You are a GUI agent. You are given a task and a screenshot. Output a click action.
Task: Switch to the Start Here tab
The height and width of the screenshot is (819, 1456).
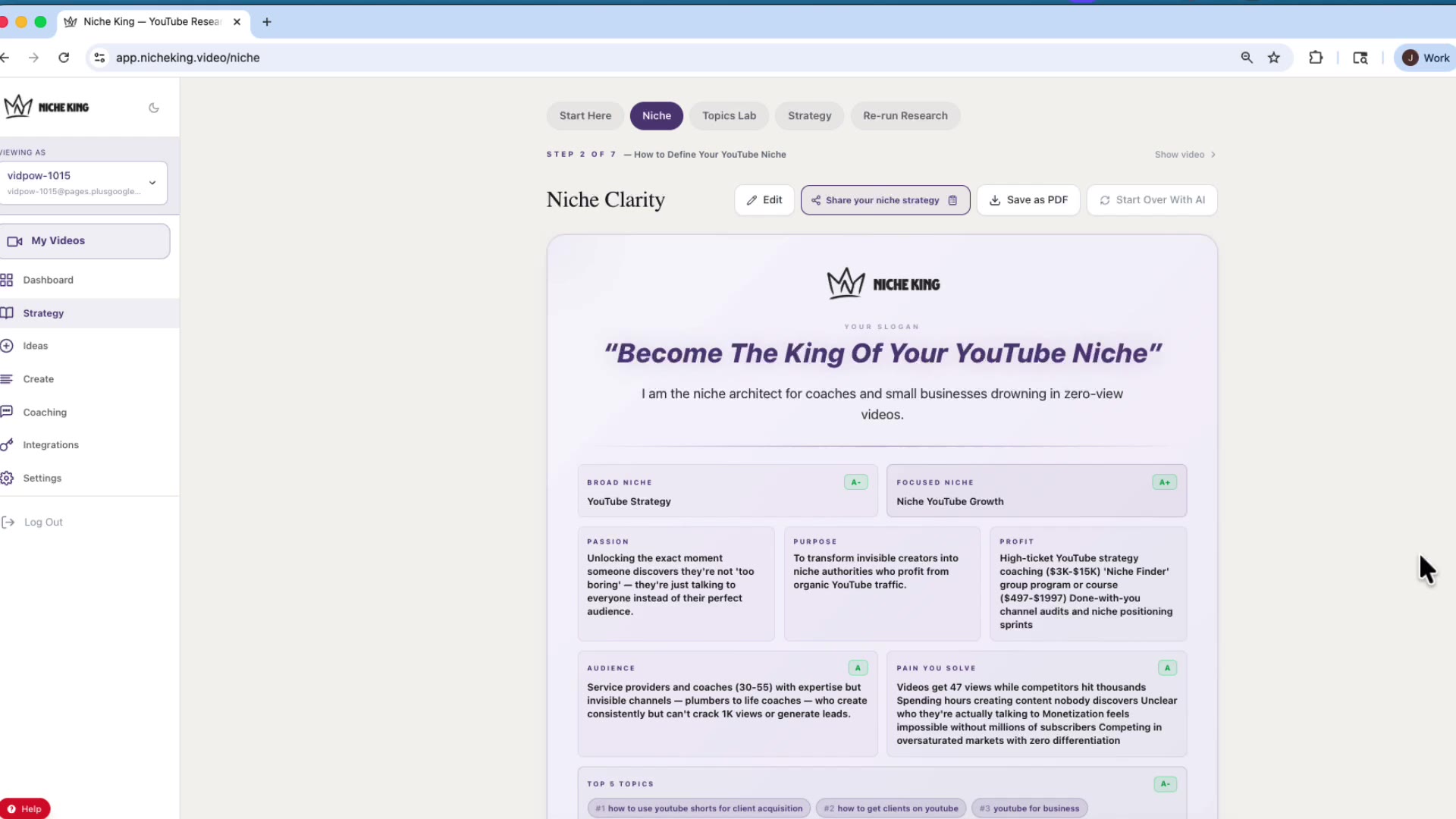tap(585, 116)
